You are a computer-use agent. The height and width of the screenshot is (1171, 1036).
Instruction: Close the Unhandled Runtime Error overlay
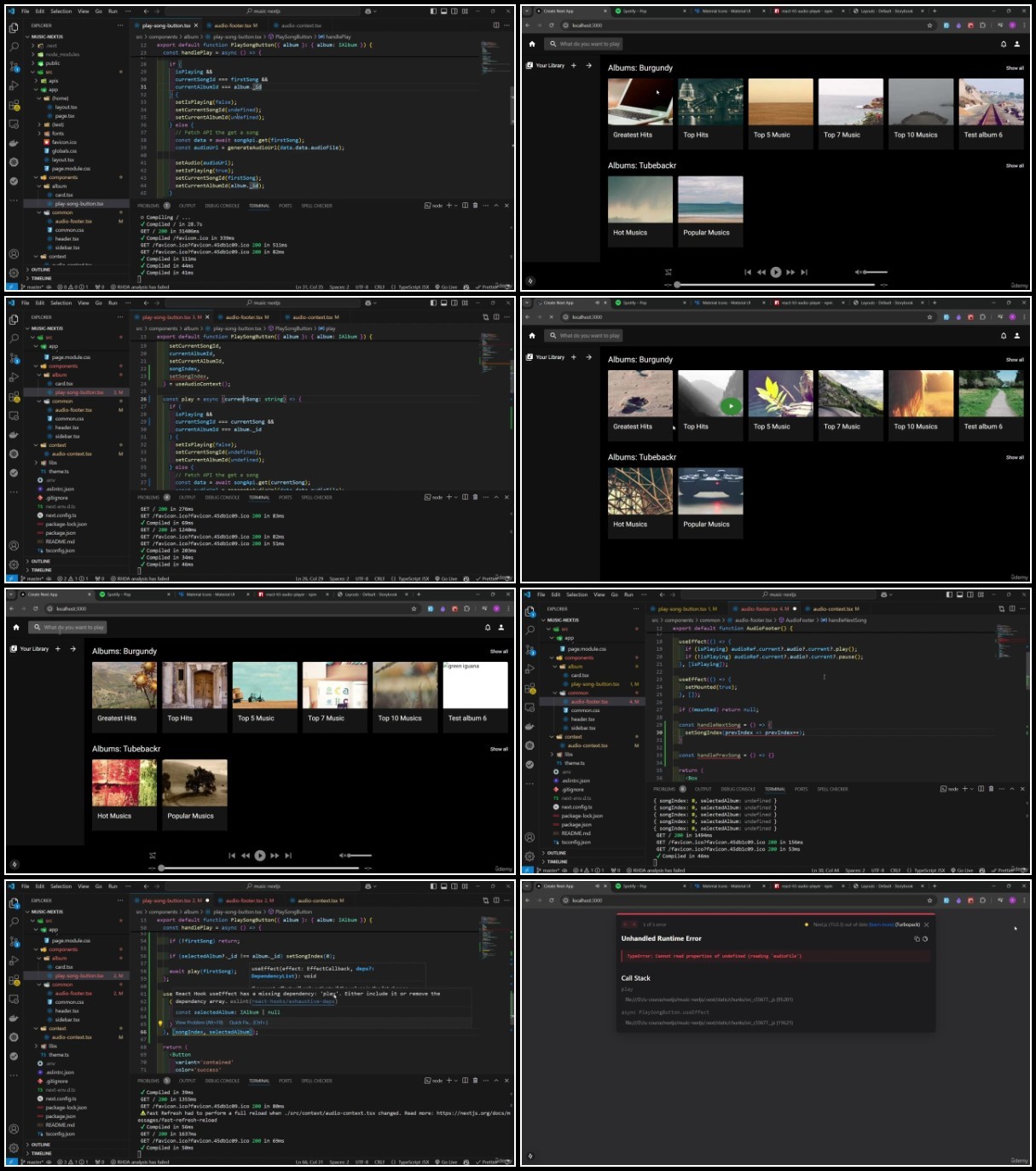pos(927,925)
